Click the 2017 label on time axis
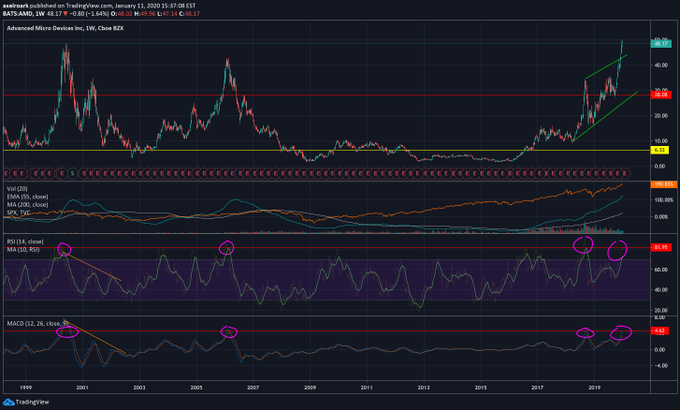680x410 pixels. tap(537, 387)
